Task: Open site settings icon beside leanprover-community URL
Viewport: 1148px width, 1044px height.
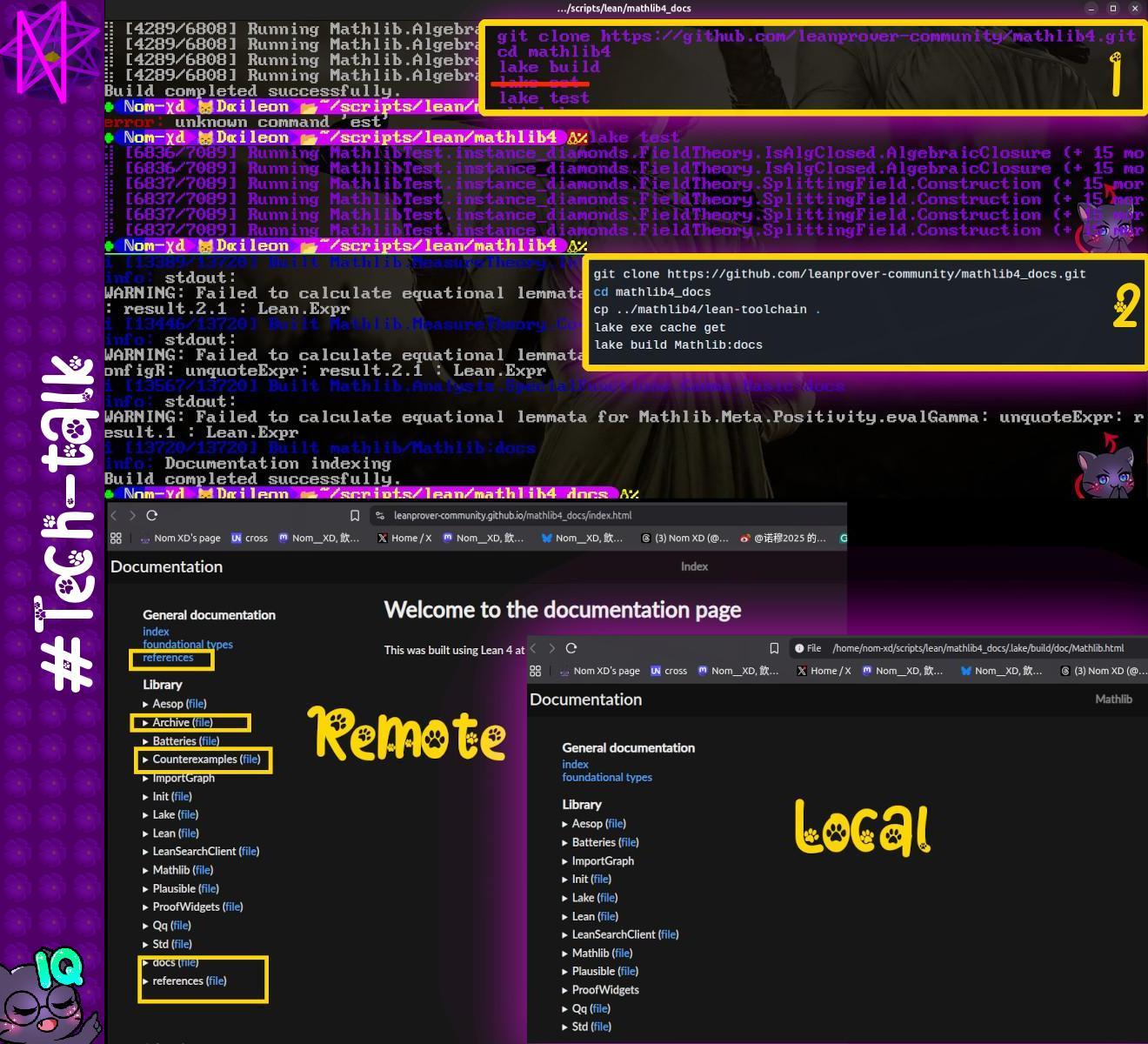Action: (380, 516)
